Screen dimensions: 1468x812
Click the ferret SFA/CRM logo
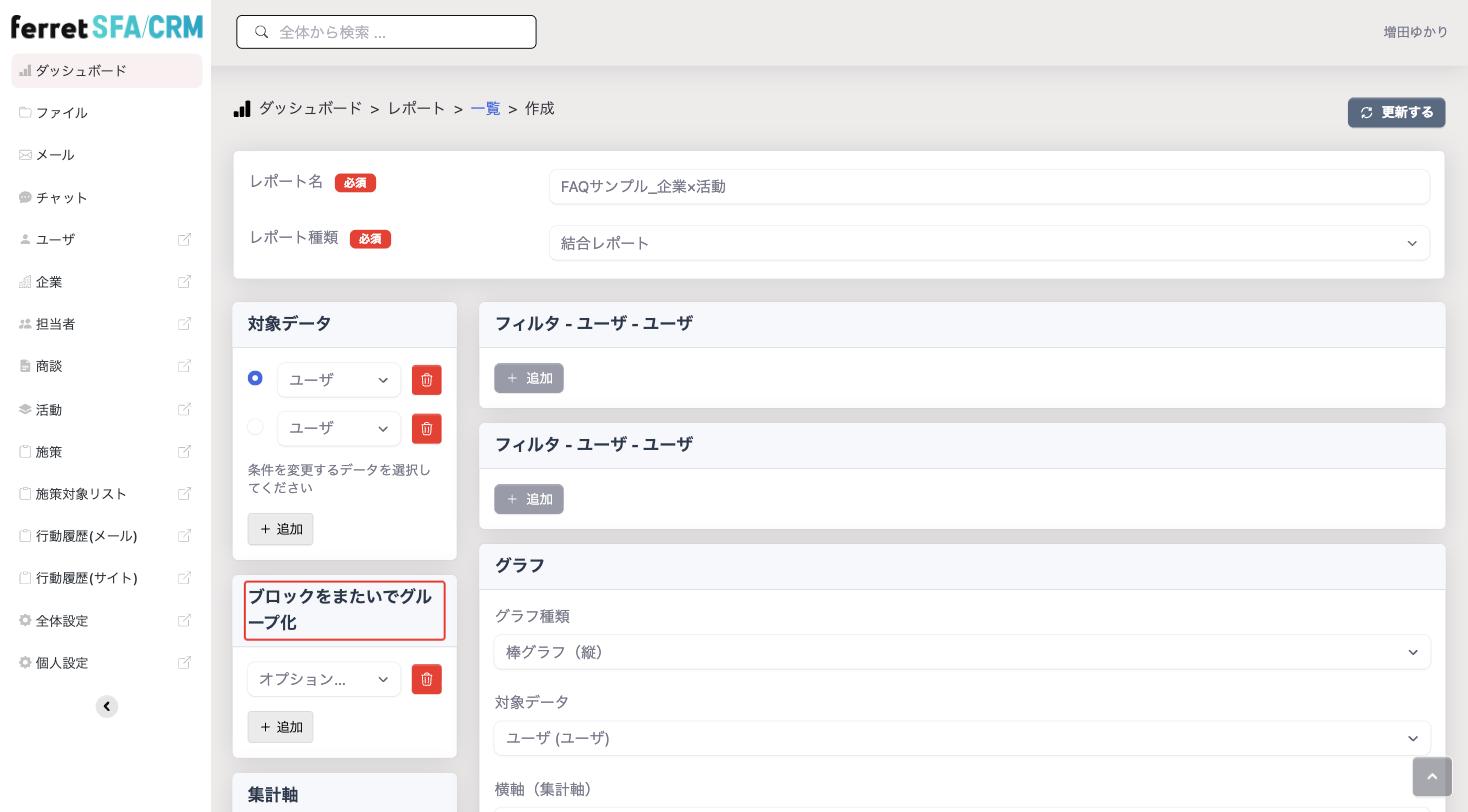coord(106,27)
